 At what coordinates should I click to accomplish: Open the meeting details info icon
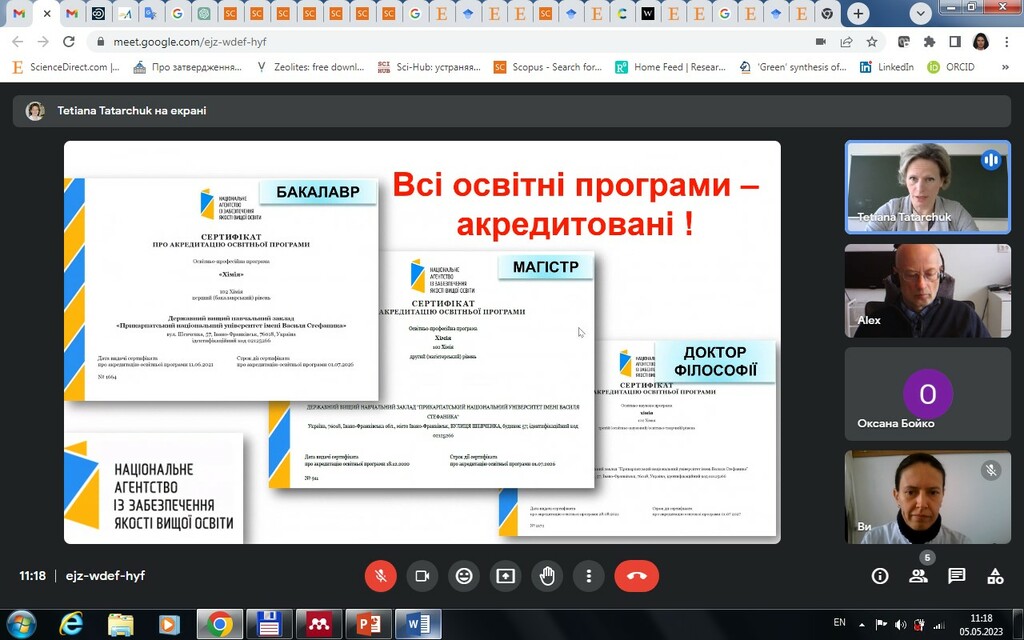click(x=880, y=576)
